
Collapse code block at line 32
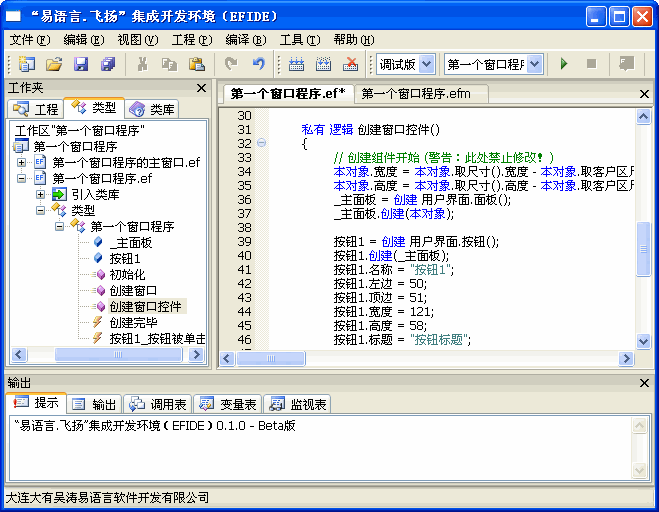pyautogui.click(x=261, y=143)
